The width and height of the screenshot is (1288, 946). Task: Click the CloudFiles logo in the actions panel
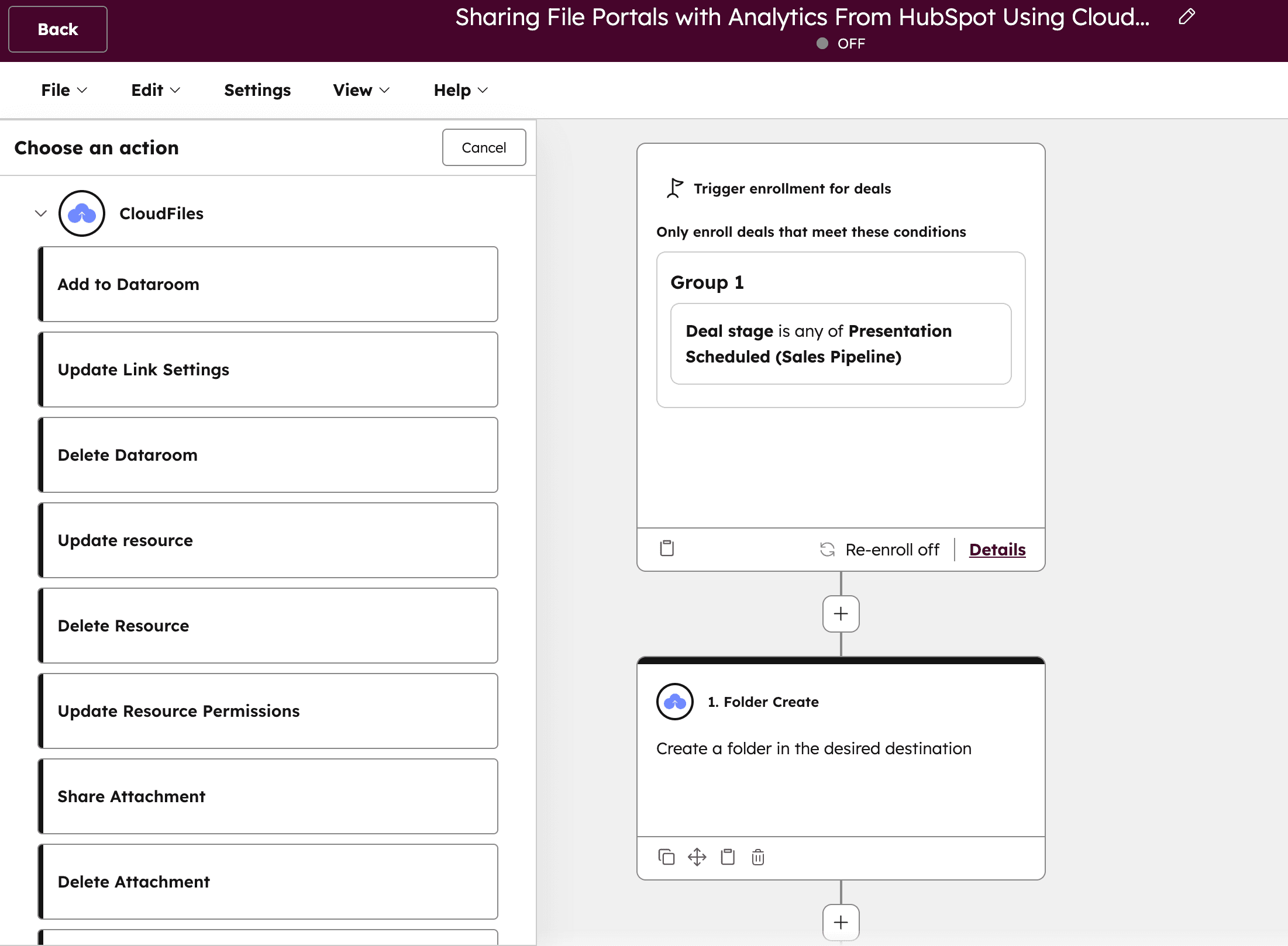81,213
